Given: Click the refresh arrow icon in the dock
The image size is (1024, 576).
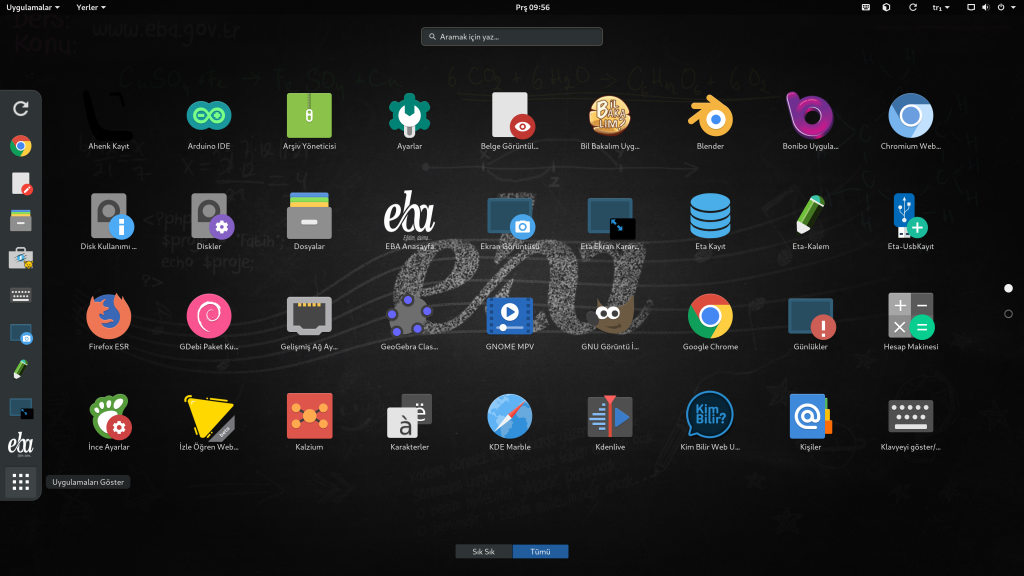Looking at the screenshot, I should tap(21, 108).
